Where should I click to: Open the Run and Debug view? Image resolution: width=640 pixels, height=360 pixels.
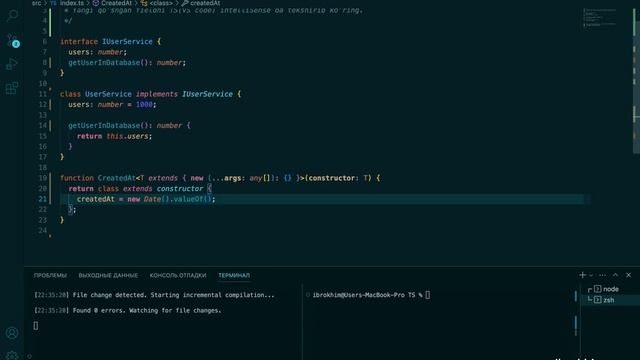tap(12, 64)
